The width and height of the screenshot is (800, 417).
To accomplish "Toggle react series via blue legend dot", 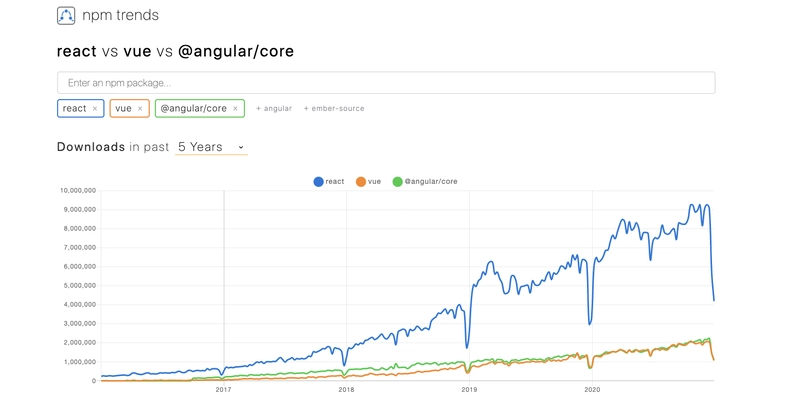I will (318, 182).
